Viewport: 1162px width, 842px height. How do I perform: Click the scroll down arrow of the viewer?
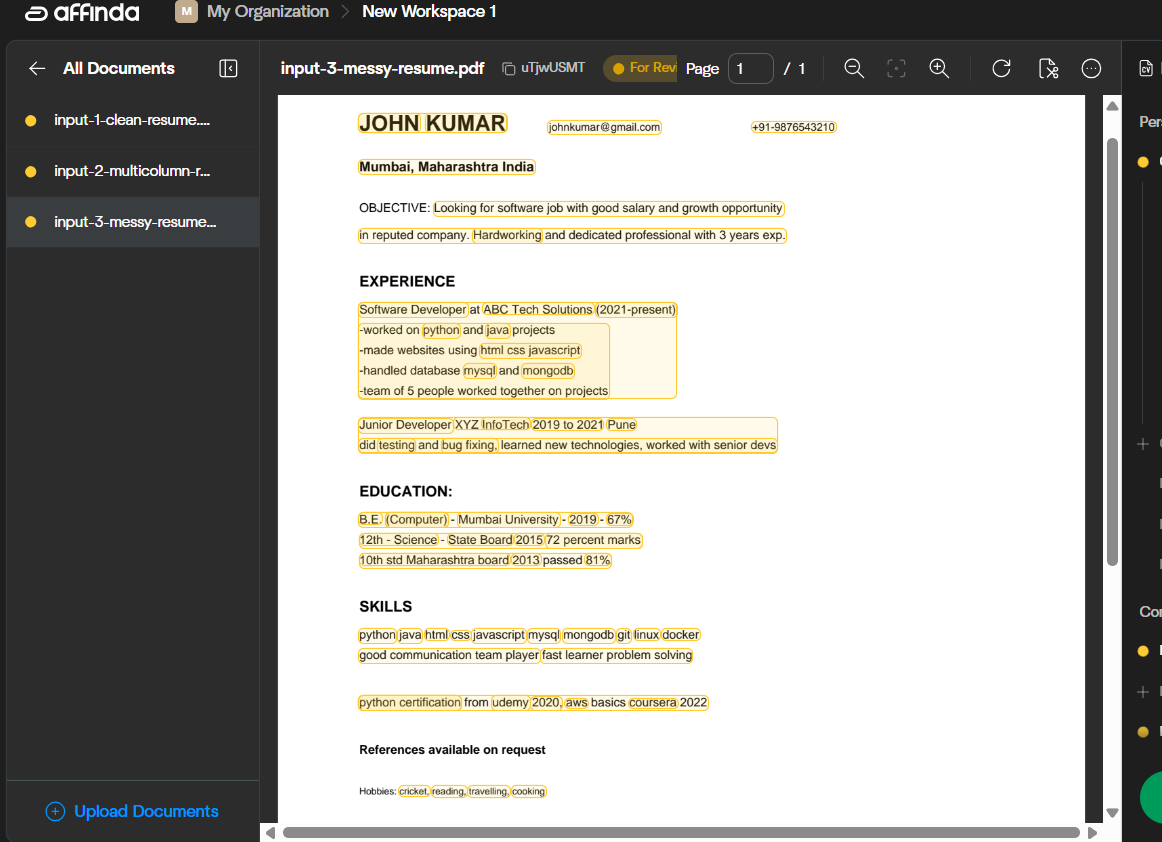point(1112,812)
